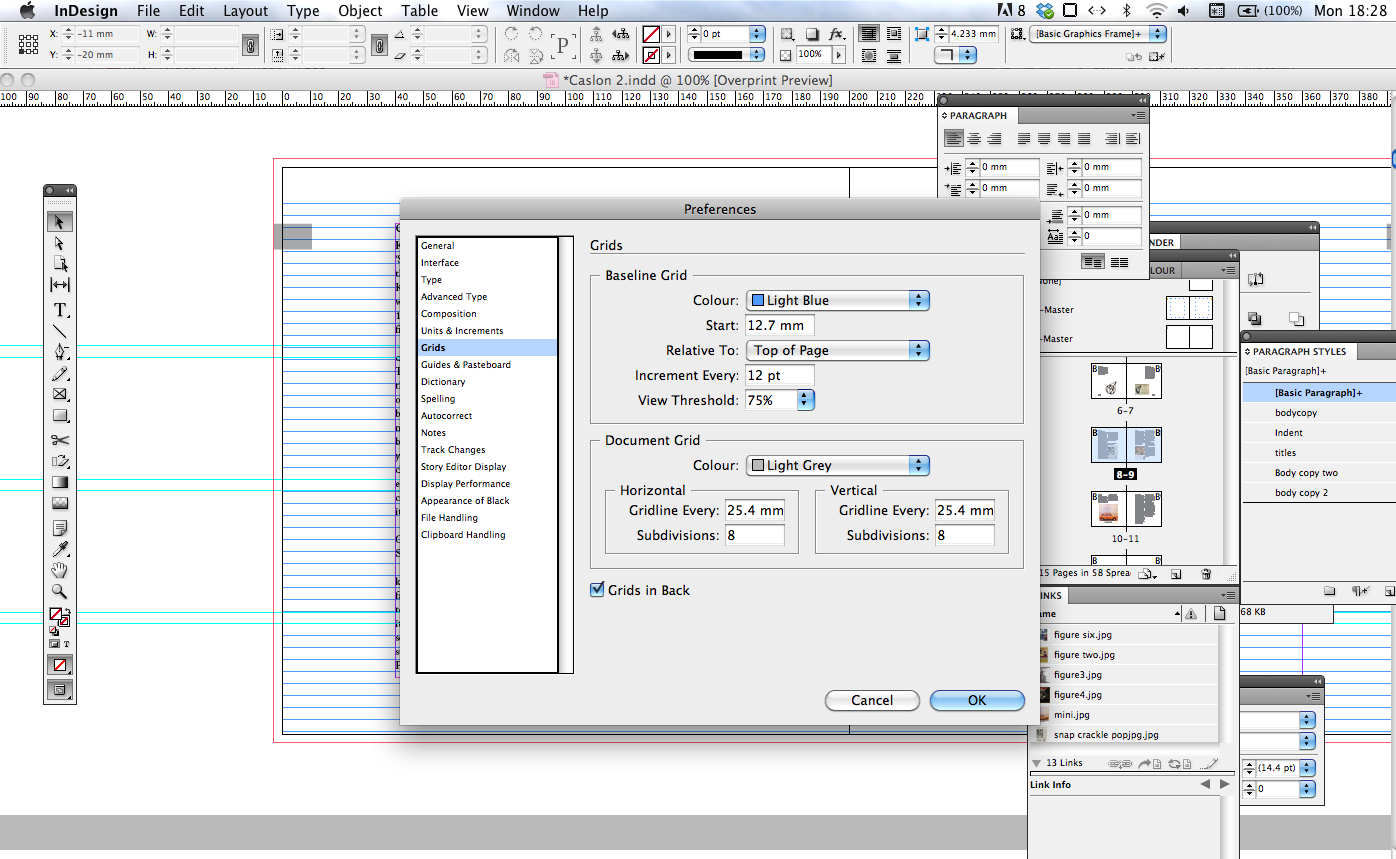
Task: Pick the Eyedropper tool
Action: point(60,549)
